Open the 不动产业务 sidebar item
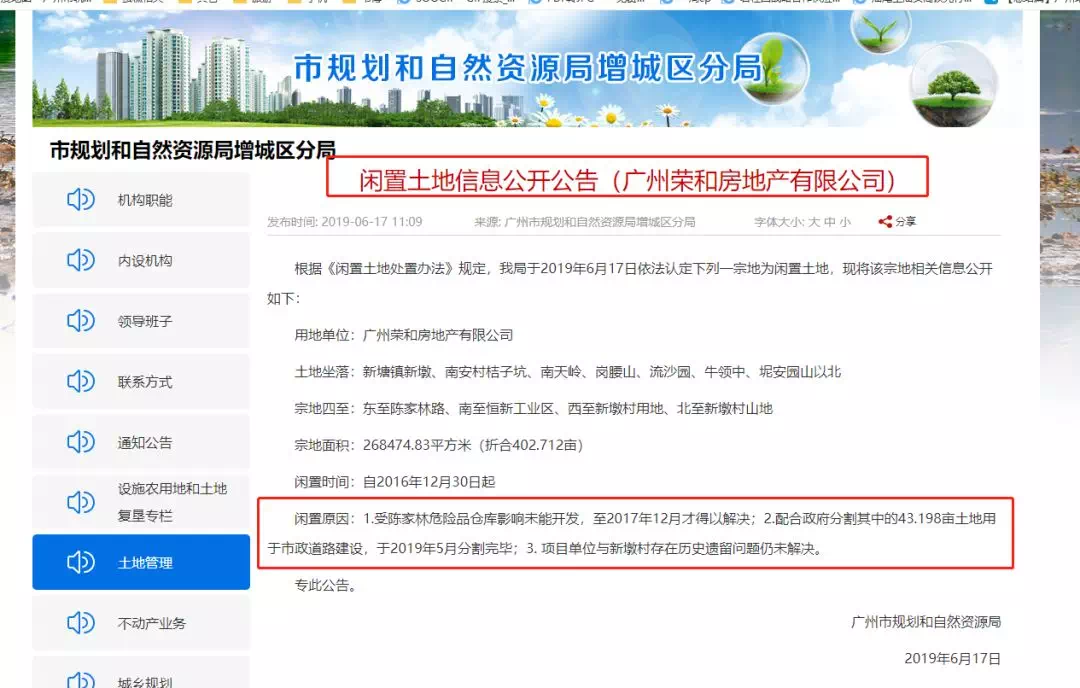The height and width of the screenshot is (688, 1080). point(141,623)
